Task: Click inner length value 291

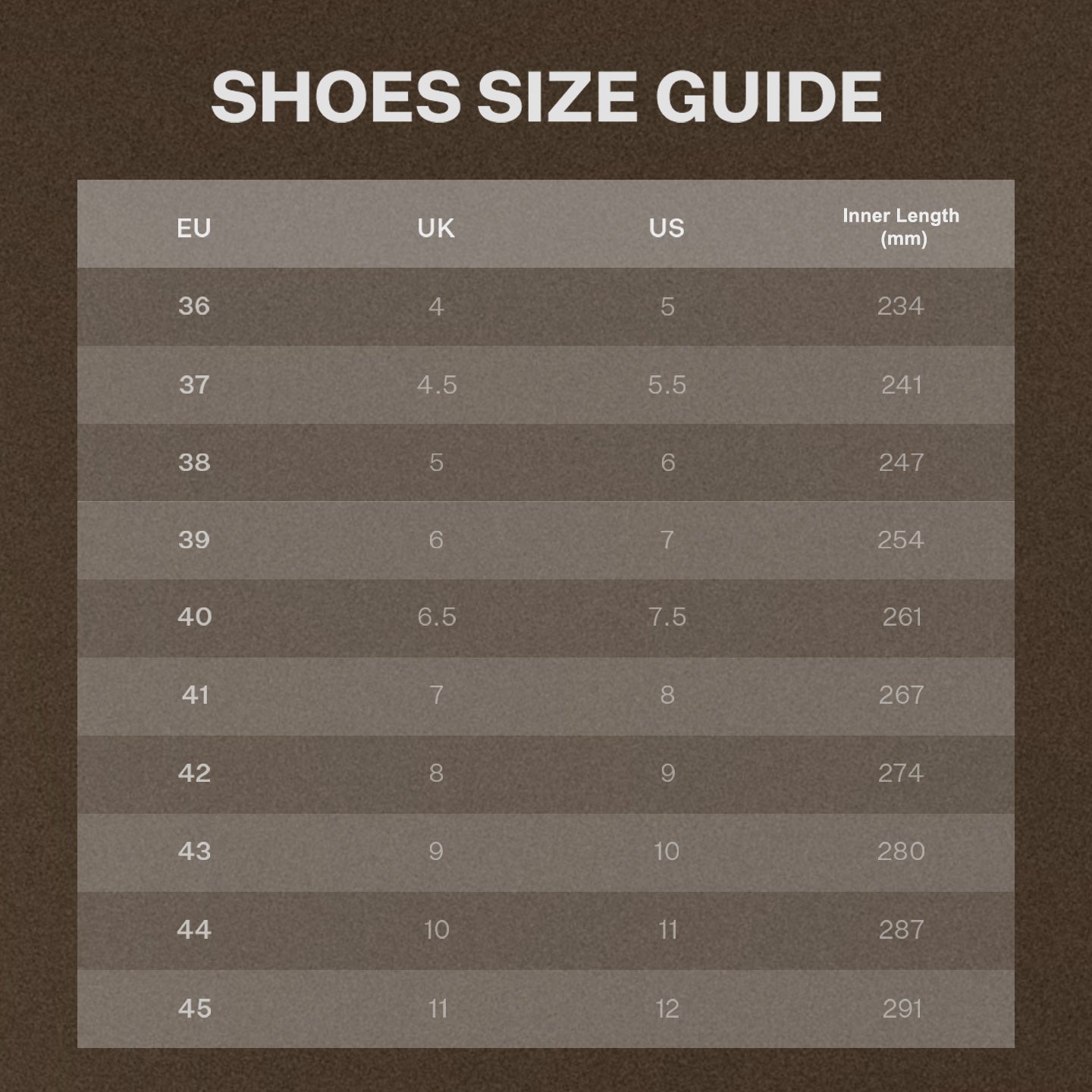Action: coord(902,1008)
